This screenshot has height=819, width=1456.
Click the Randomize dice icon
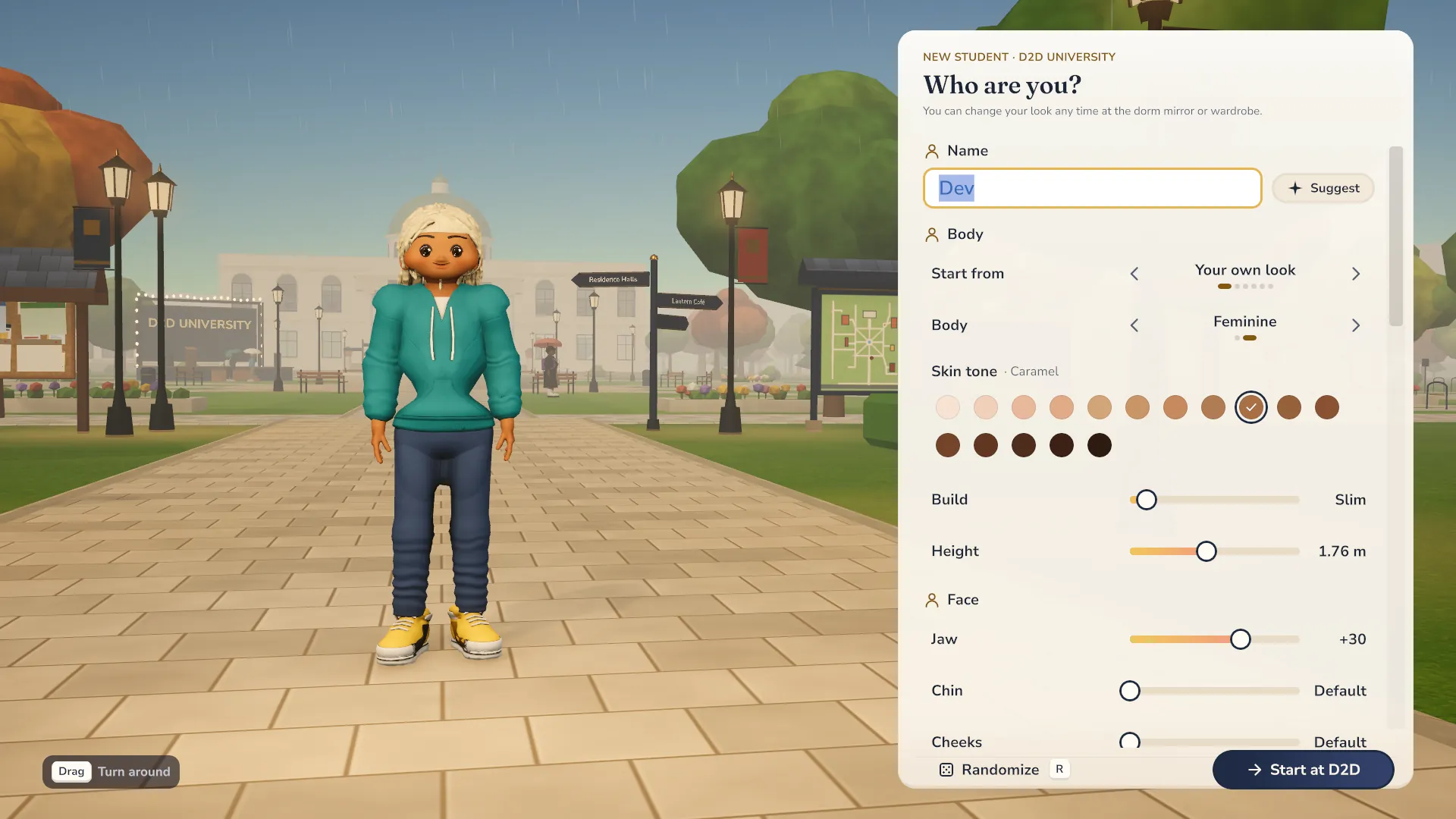(946, 770)
